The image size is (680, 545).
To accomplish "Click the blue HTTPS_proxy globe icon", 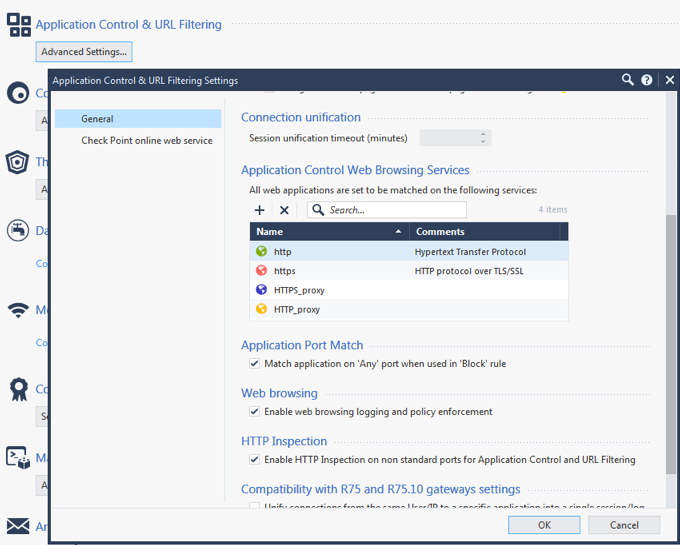I will (x=262, y=290).
